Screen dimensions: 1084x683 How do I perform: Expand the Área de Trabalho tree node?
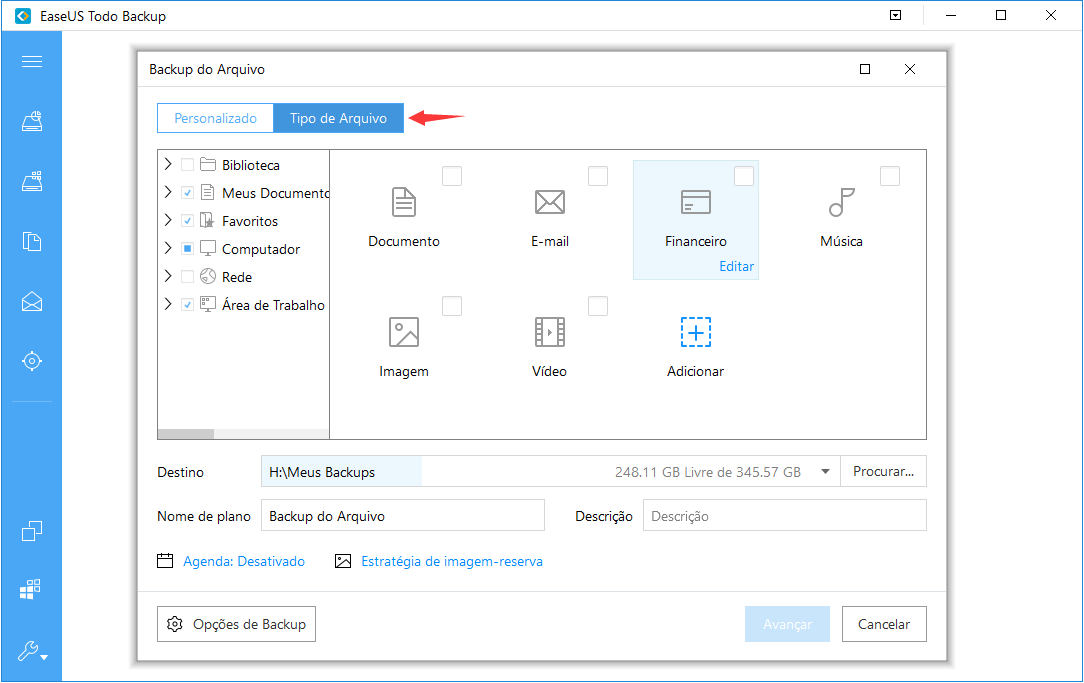point(168,303)
